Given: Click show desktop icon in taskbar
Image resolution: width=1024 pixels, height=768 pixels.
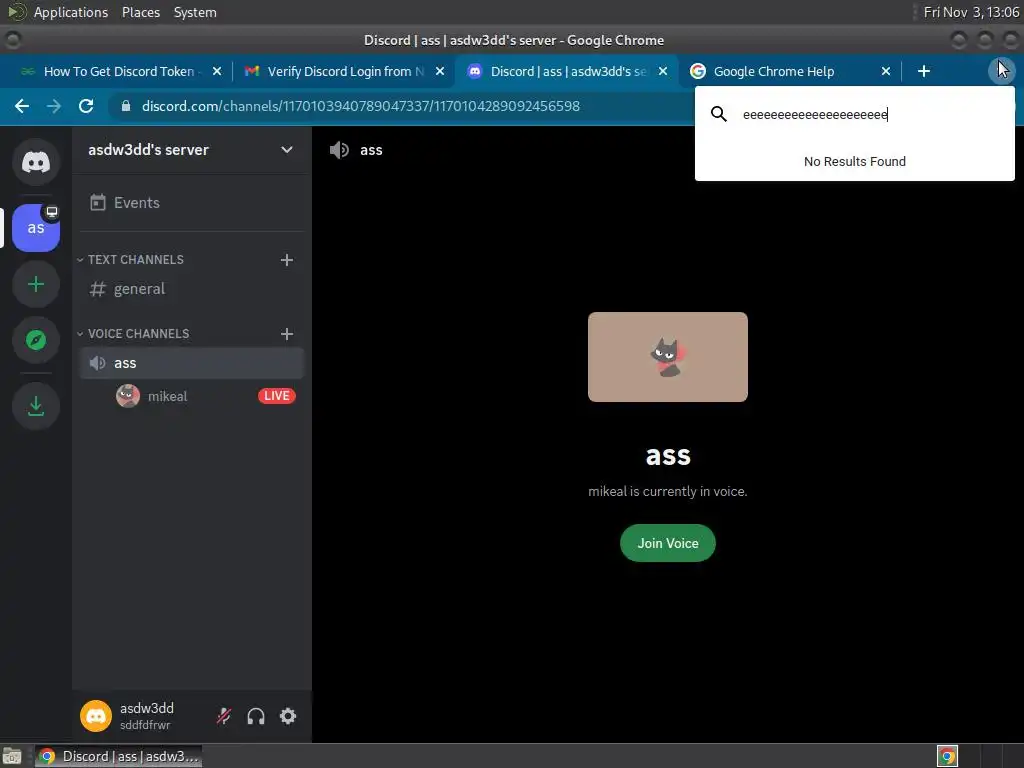Looking at the screenshot, I should 12,757.
